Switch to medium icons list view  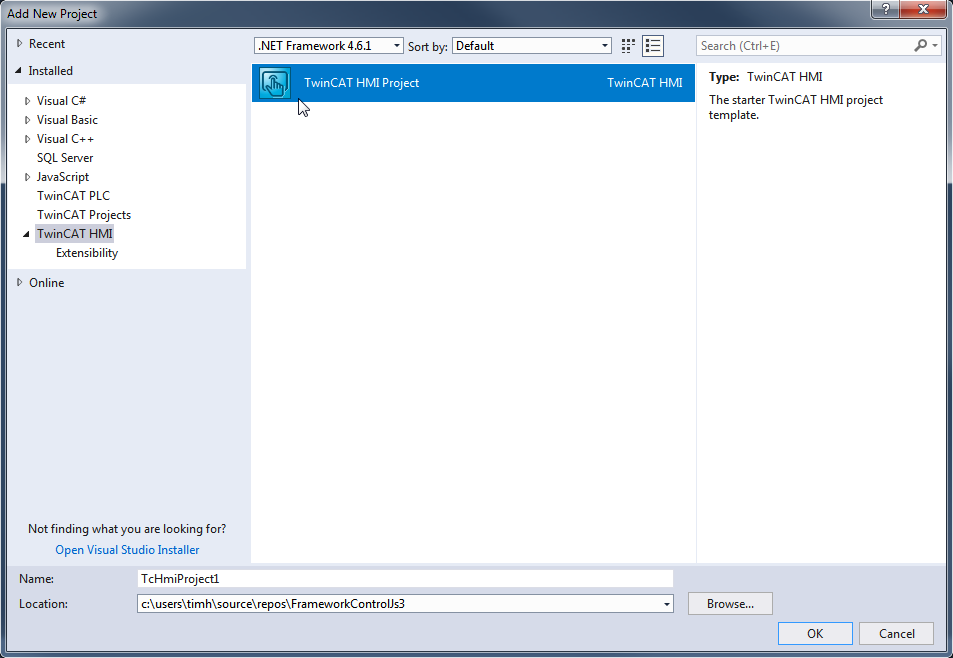[x=653, y=46]
